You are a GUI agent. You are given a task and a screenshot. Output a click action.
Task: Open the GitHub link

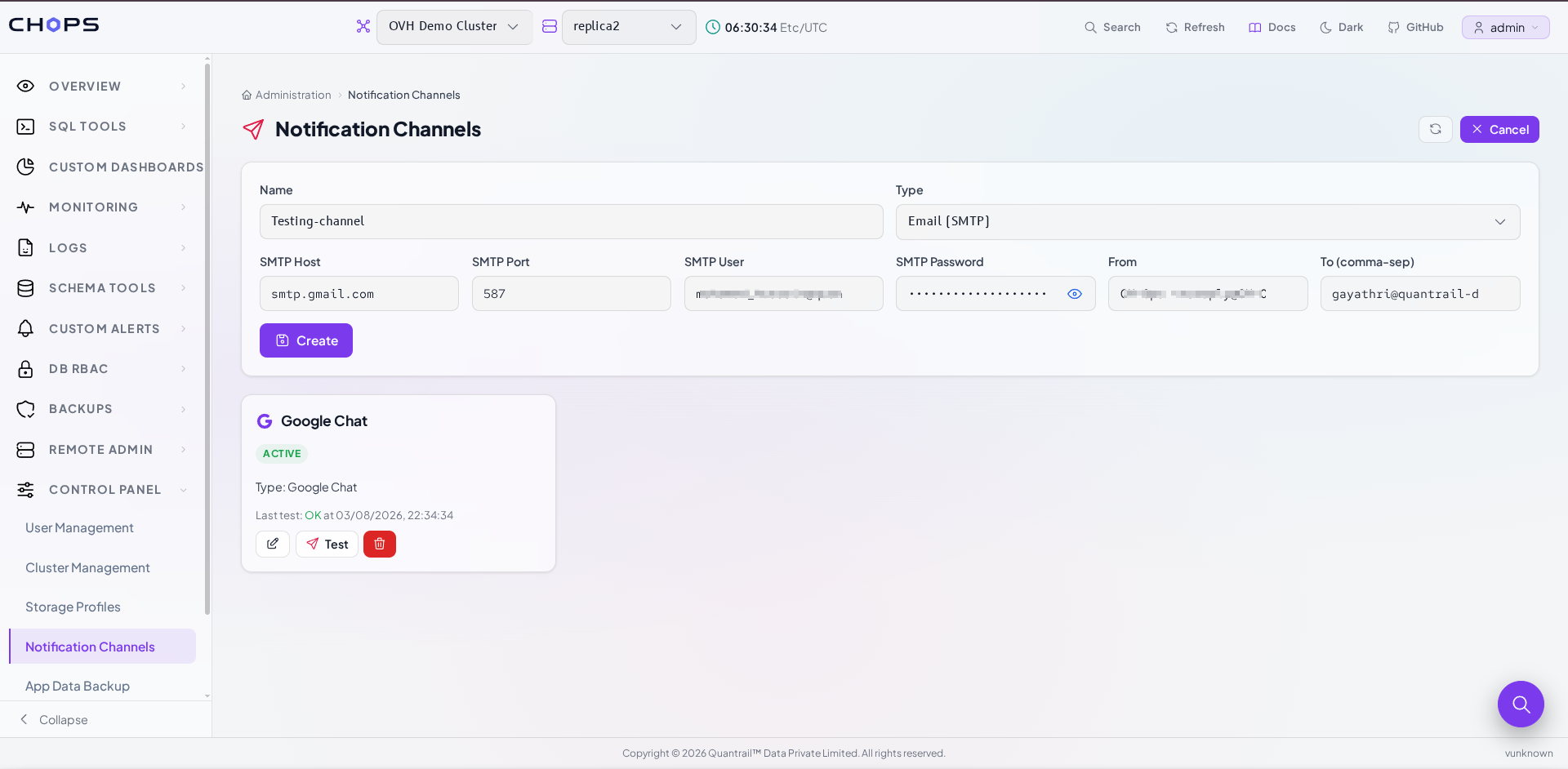pyautogui.click(x=1415, y=27)
